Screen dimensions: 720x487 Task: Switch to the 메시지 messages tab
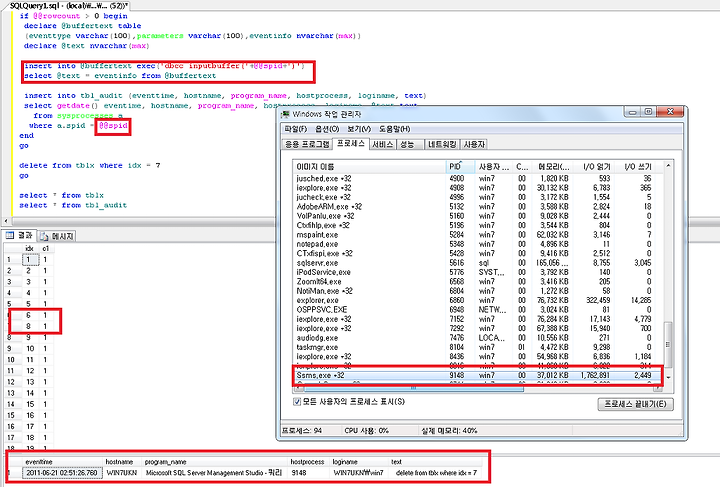click(57, 236)
